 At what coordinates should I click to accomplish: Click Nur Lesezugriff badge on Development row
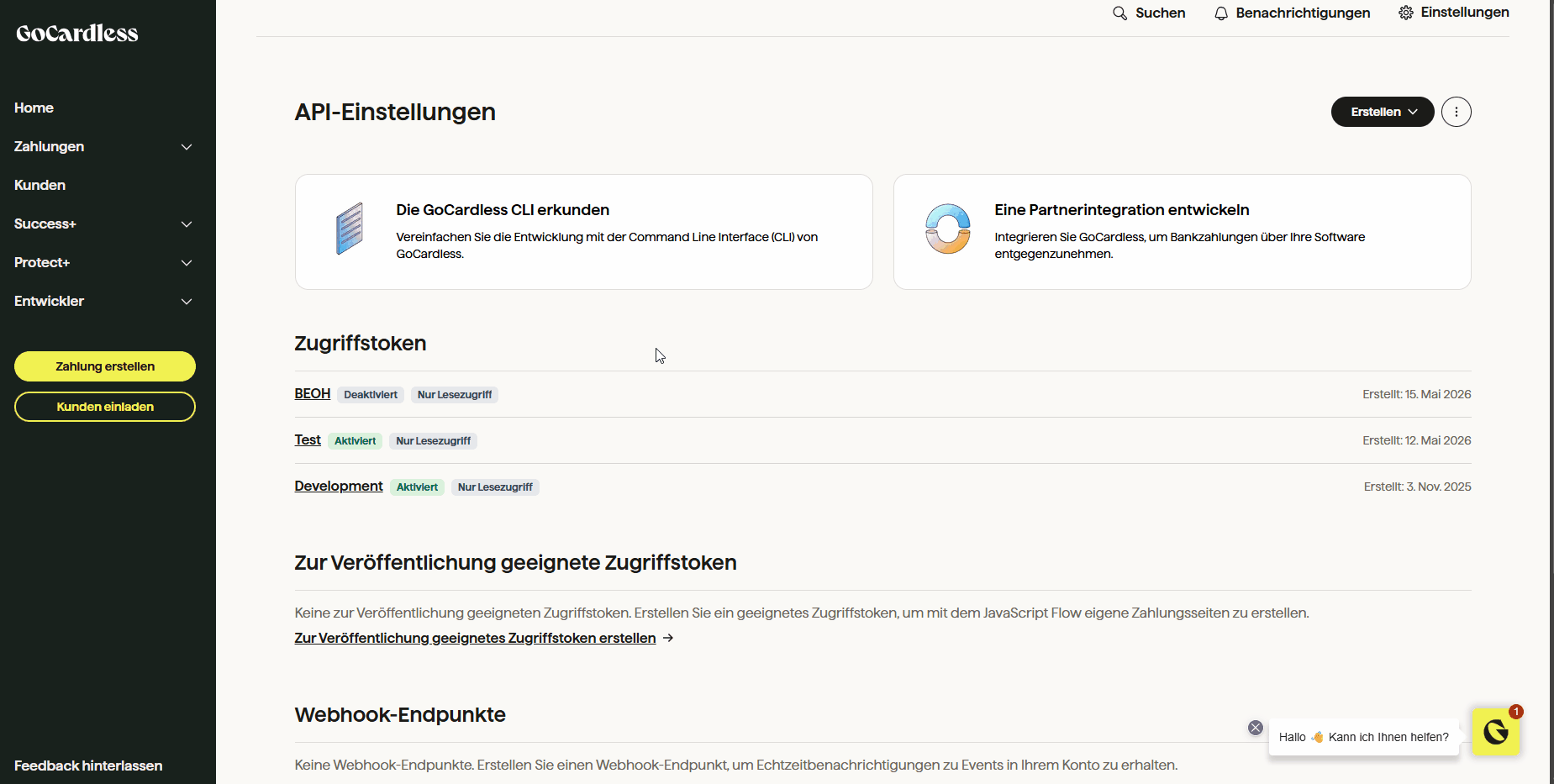point(495,487)
